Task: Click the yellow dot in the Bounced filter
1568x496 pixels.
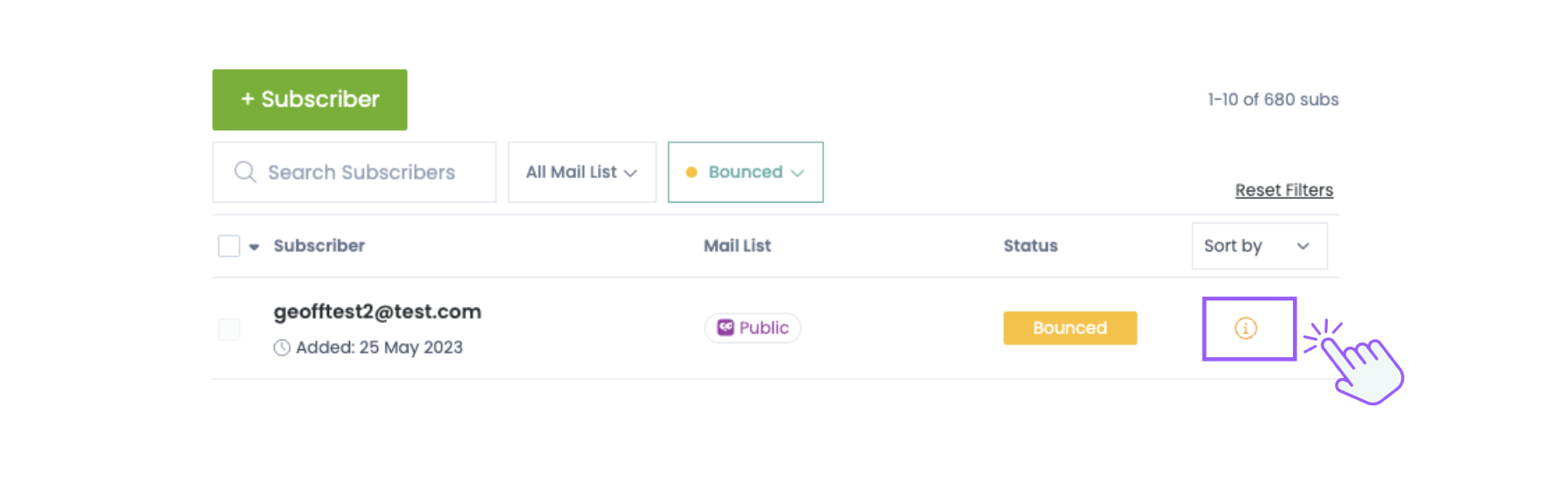Action: click(691, 172)
